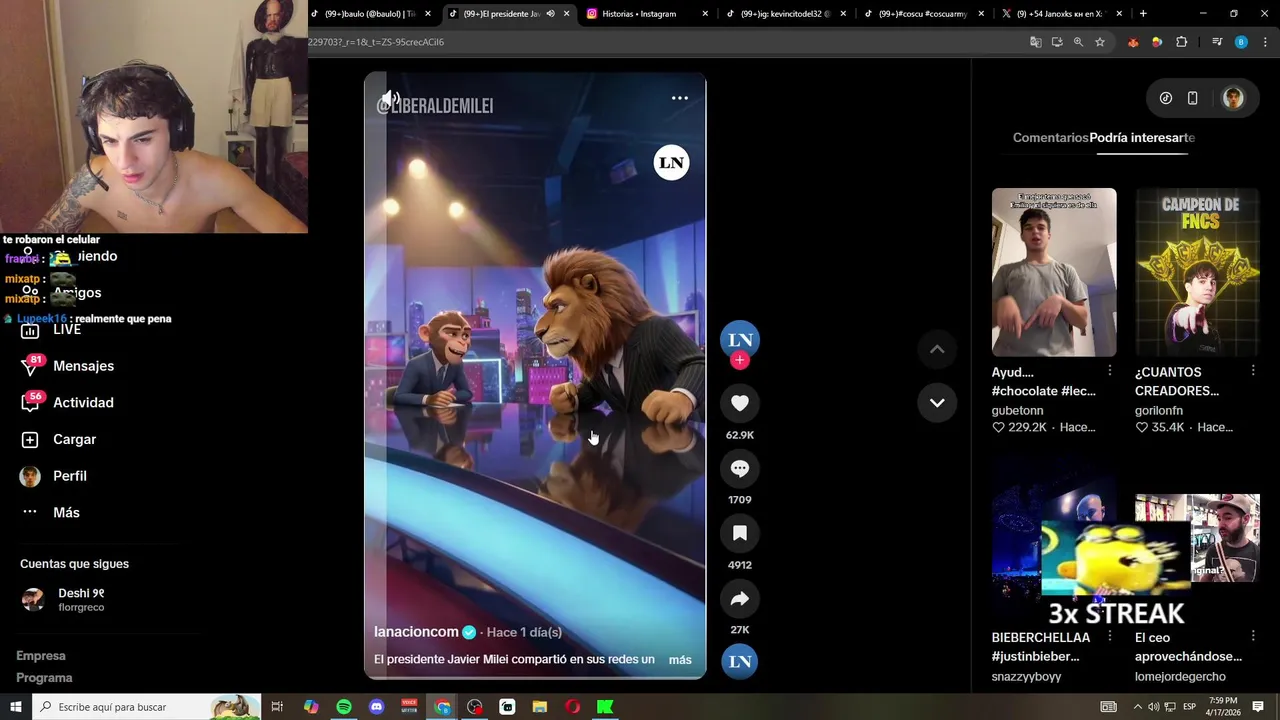Image resolution: width=1280 pixels, height=720 pixels.
Task: Click the browser address bar URL
Action: [x=376, y=42]
